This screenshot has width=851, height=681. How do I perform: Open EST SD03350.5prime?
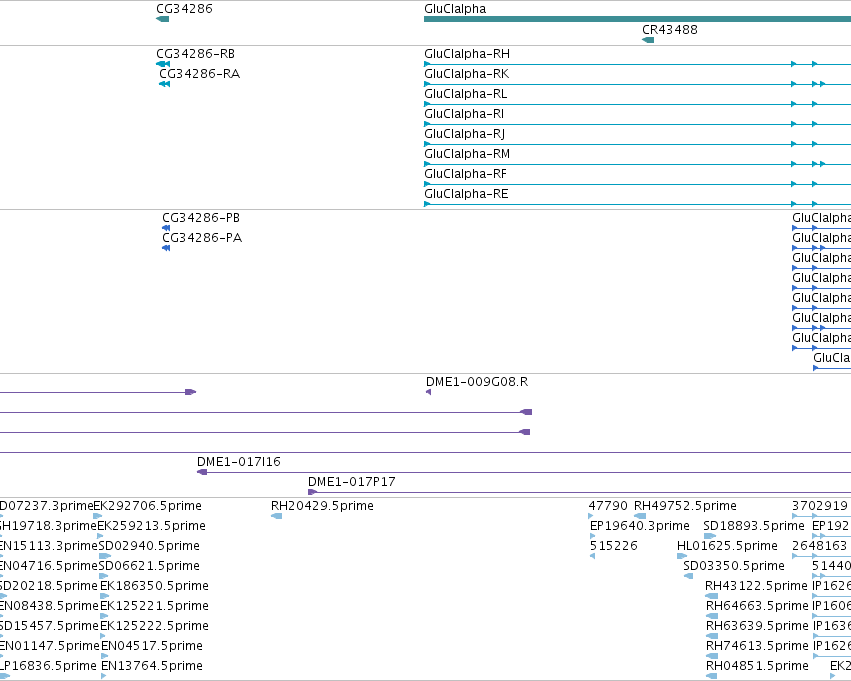point(734,566)
